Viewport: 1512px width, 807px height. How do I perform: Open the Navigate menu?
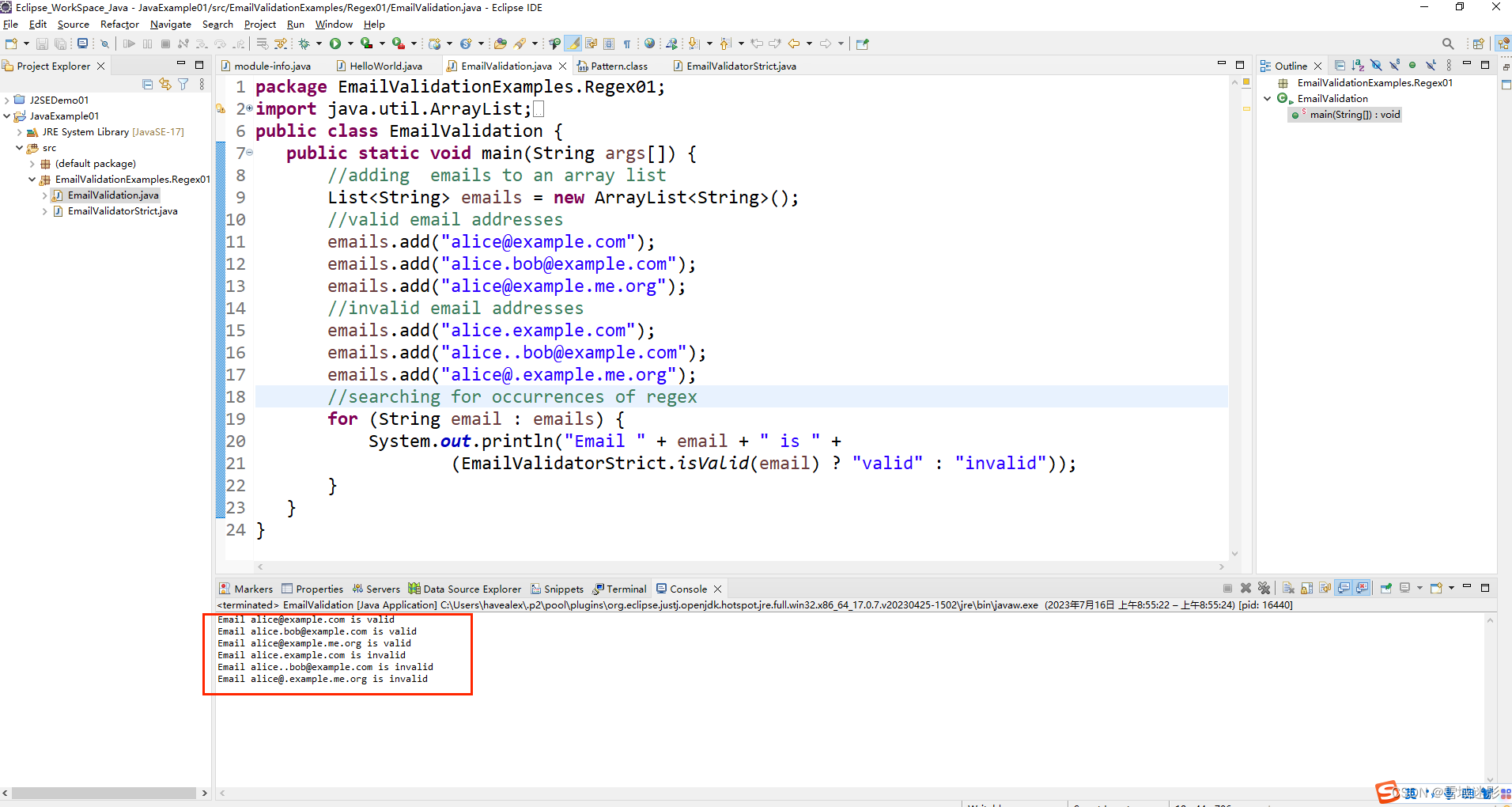coord(171,25)
